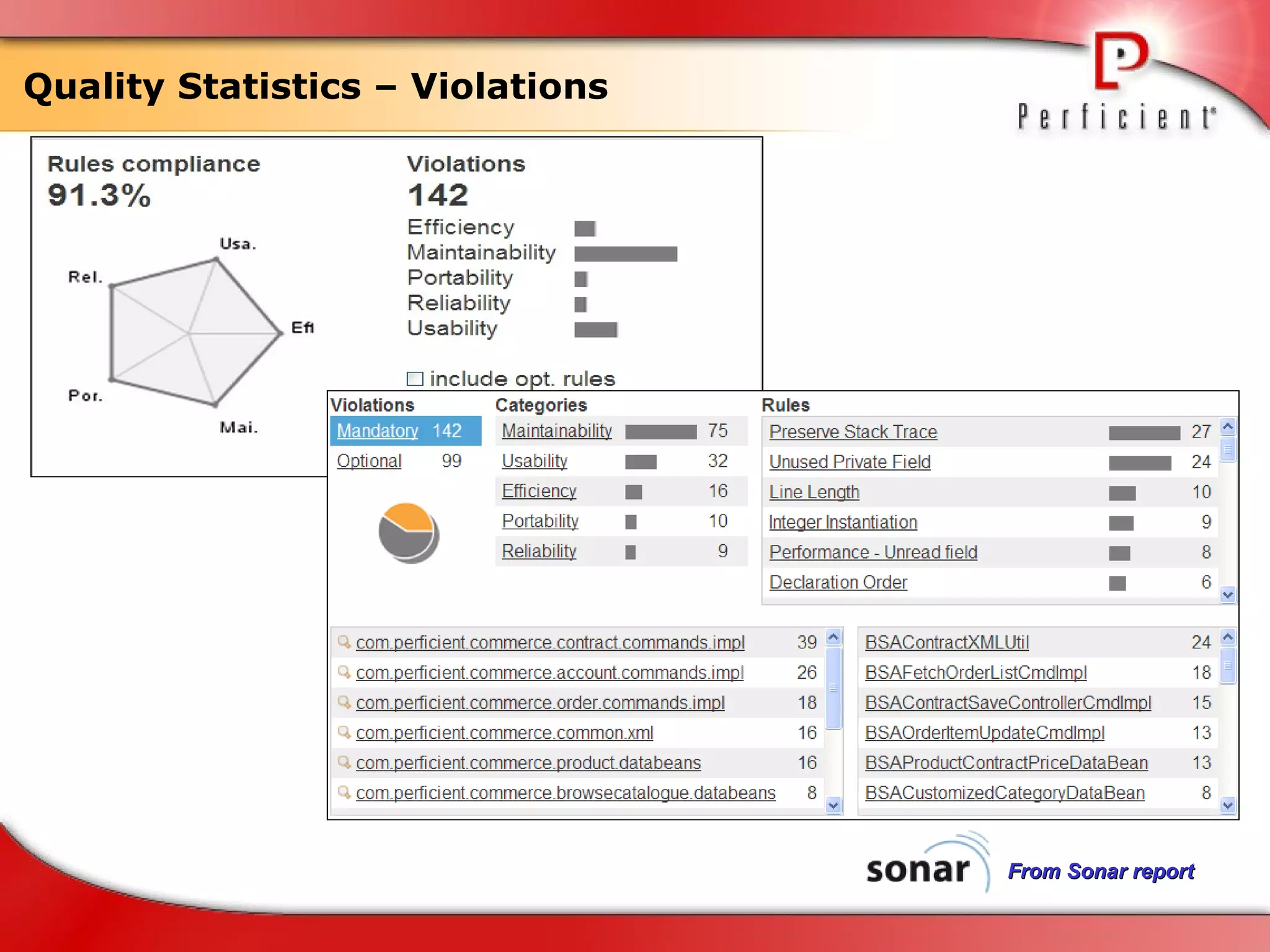
Task: Open the Maintainability category
Action: [x=557, y=431]
